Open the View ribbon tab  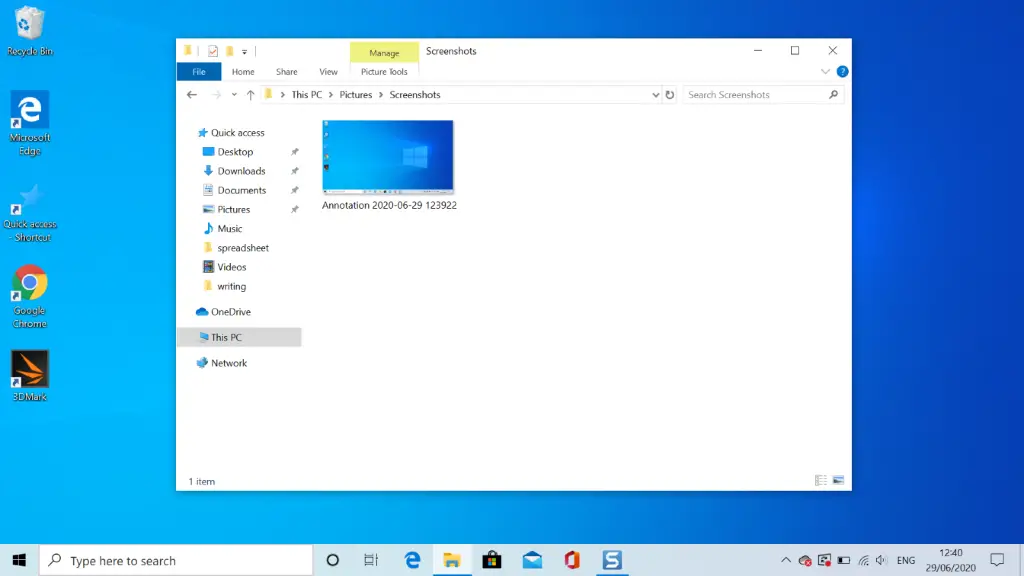(x=328, y=72)
